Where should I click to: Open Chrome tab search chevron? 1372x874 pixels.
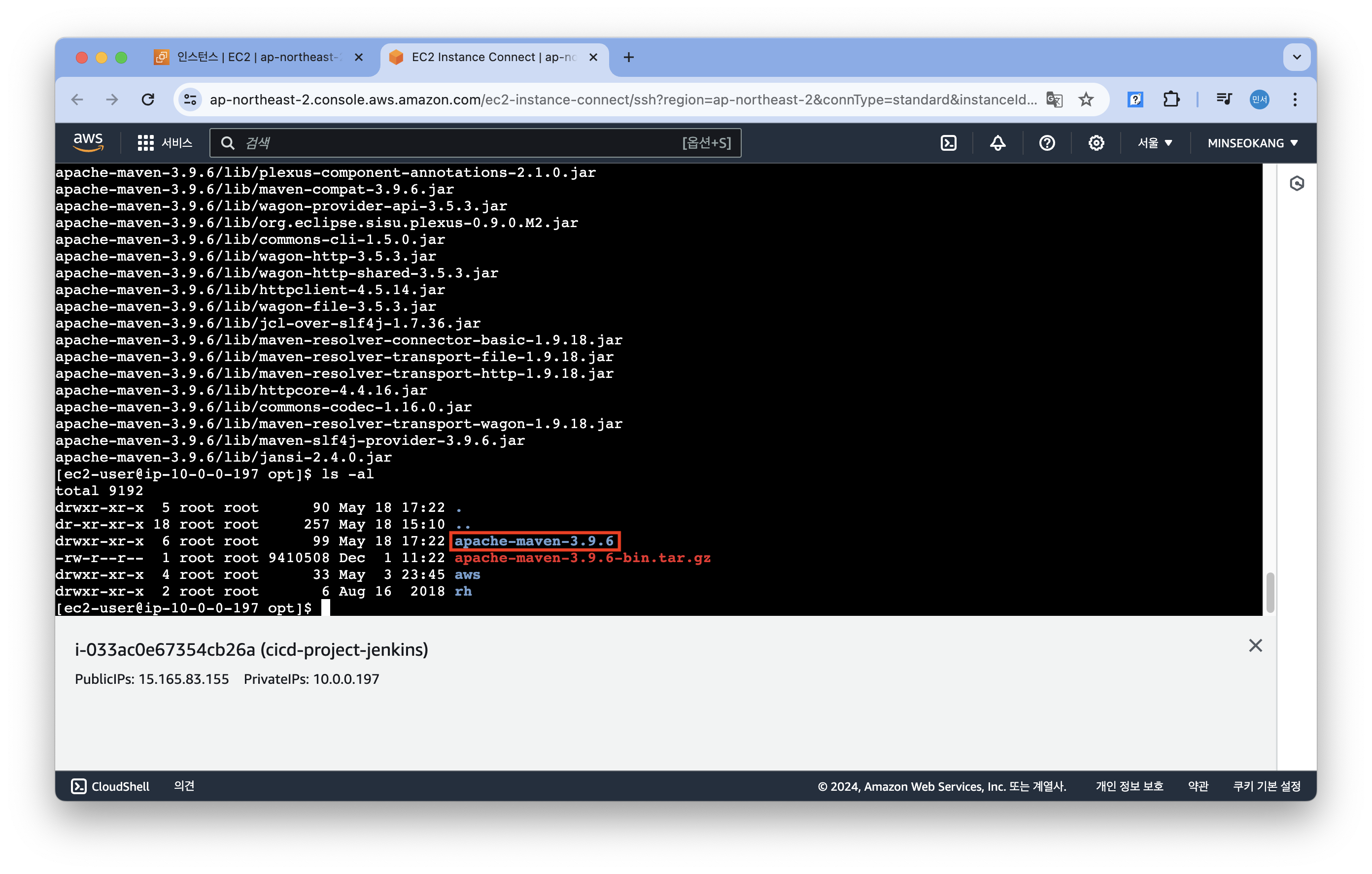tap(1297, 57)
